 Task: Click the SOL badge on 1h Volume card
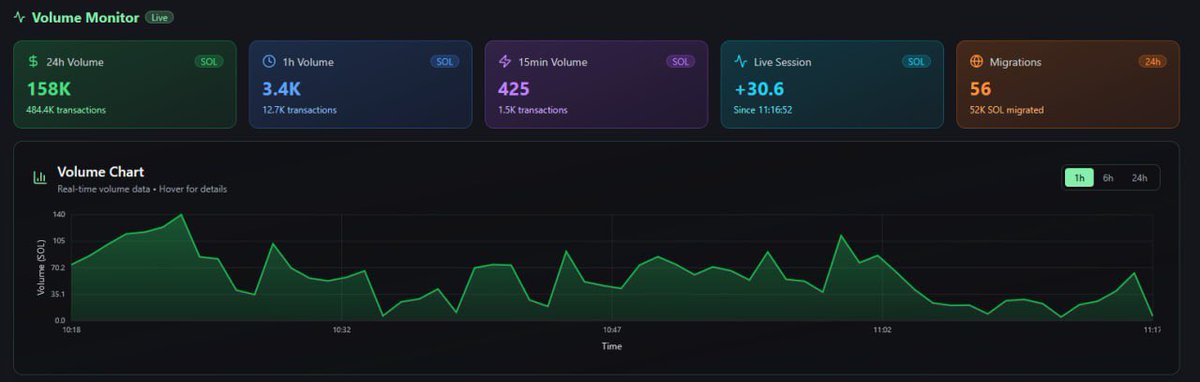(x=445, y=61)
